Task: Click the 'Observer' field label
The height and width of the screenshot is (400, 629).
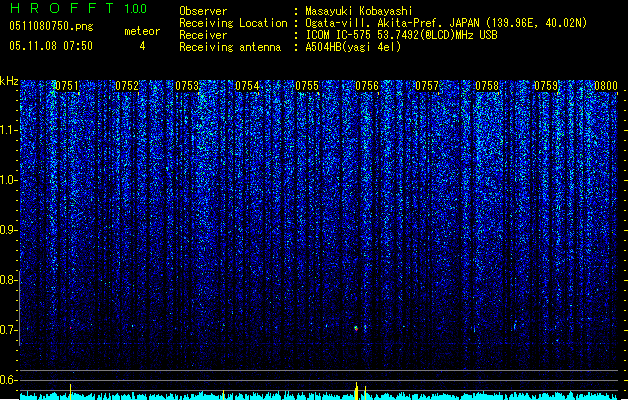Action: tap(203, 11)
